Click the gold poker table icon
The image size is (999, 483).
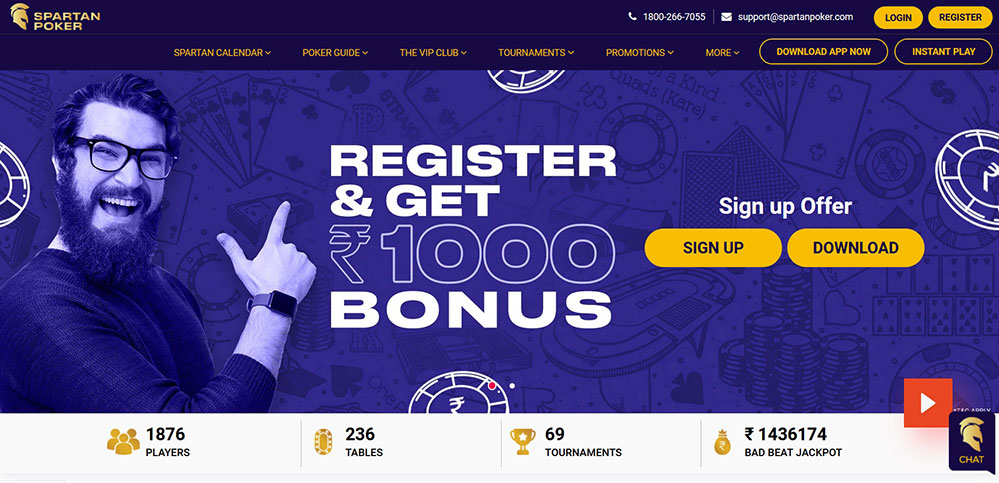(323, 442)
